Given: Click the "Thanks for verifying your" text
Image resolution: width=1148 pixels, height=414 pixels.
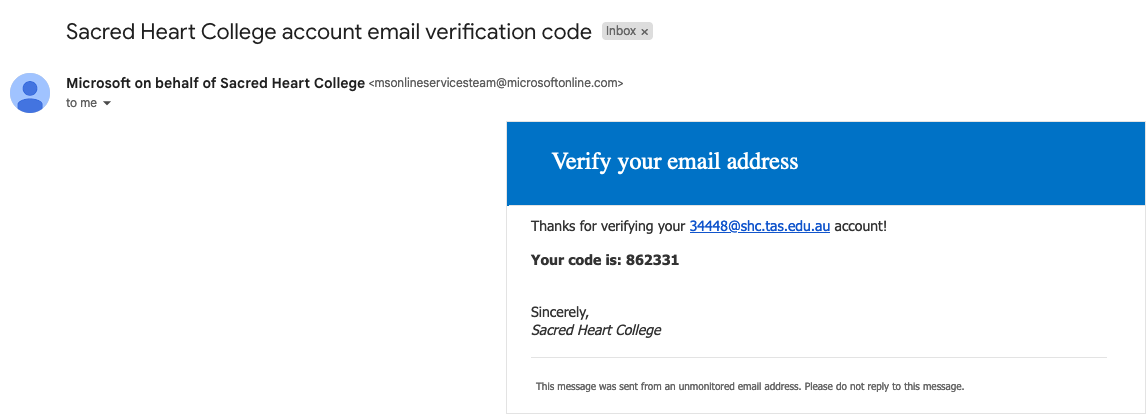Looking at the screenshot, I should (x=608, y=227).
